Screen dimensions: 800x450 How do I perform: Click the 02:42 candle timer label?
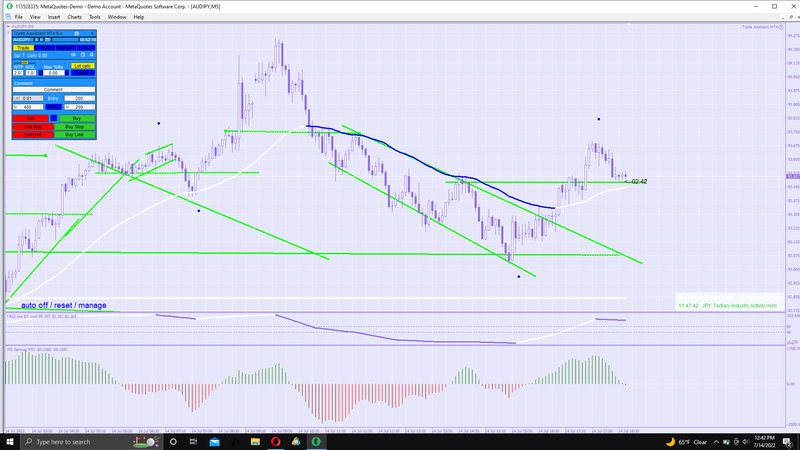(639, 182)
